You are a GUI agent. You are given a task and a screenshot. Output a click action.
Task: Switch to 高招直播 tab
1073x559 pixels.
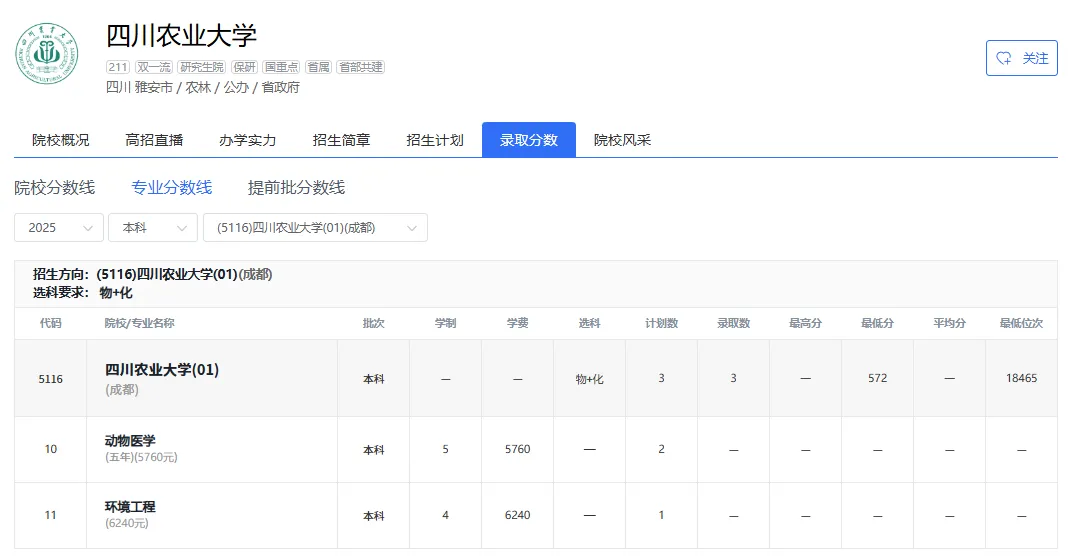click(154, 140)
